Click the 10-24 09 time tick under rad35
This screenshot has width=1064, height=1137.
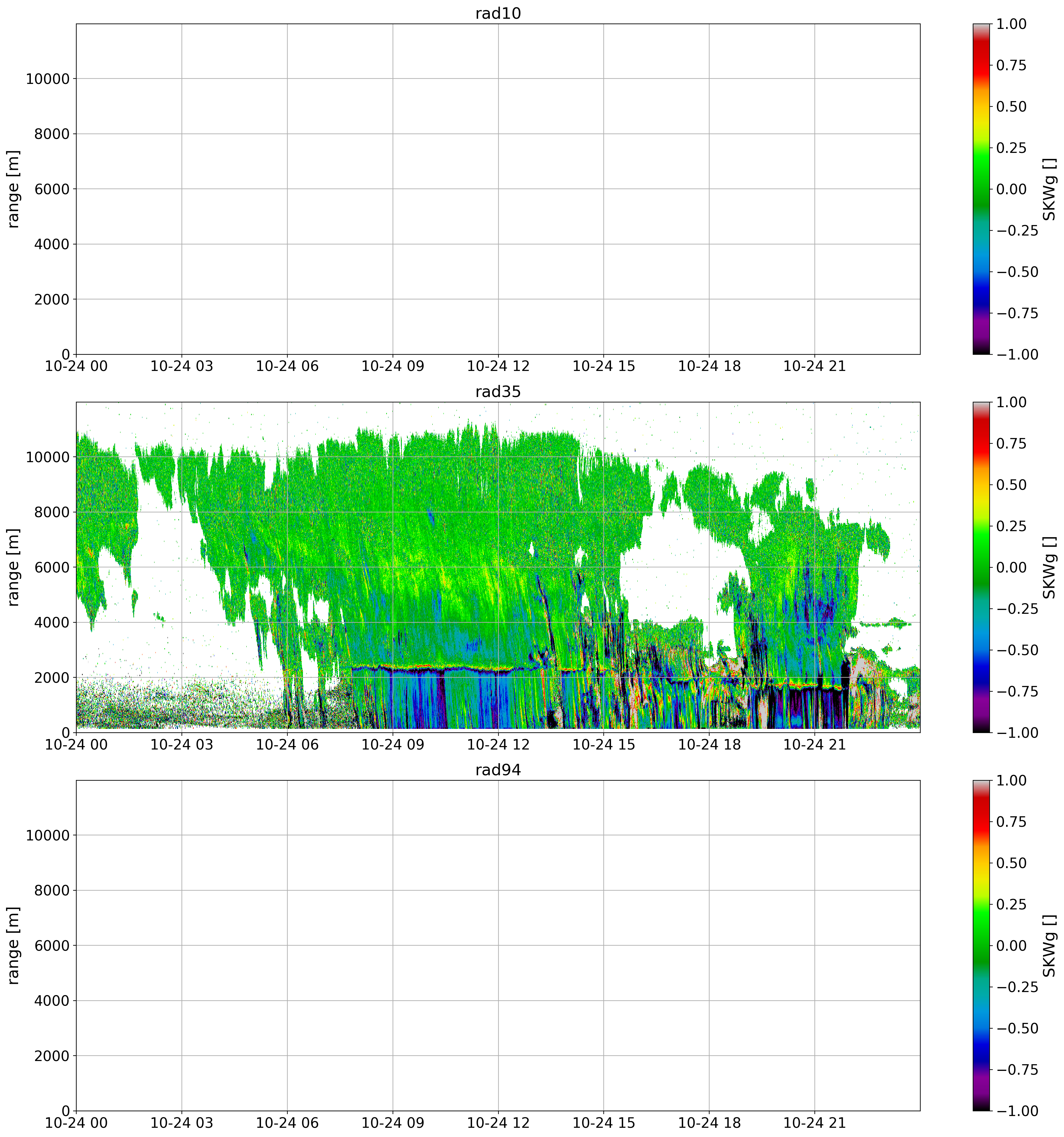point(392,745)
